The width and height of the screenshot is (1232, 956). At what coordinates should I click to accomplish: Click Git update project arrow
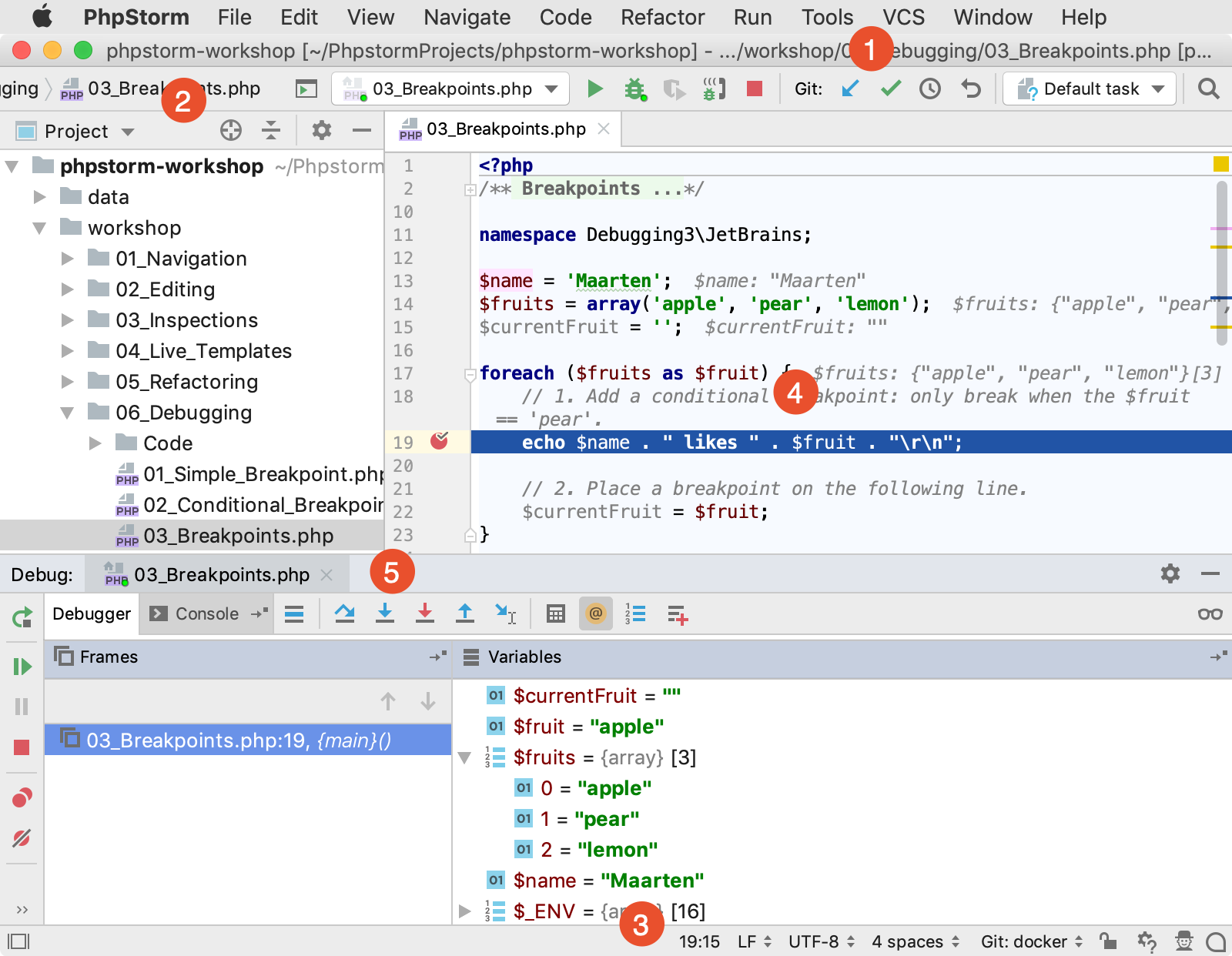[850, 89]
